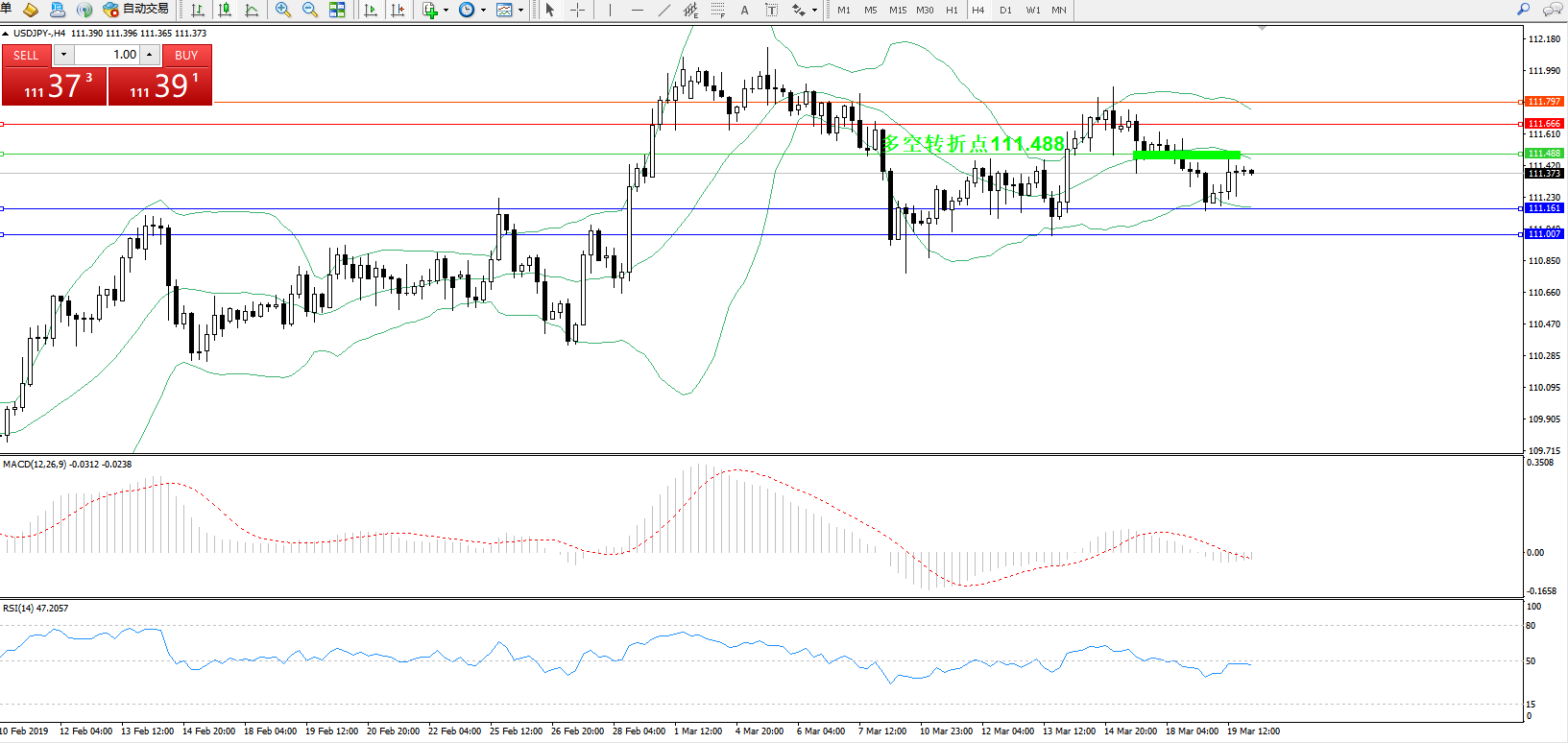1568x743 pixels.
Task: Toggle chart auto scroll
Action: coord(370,10)
